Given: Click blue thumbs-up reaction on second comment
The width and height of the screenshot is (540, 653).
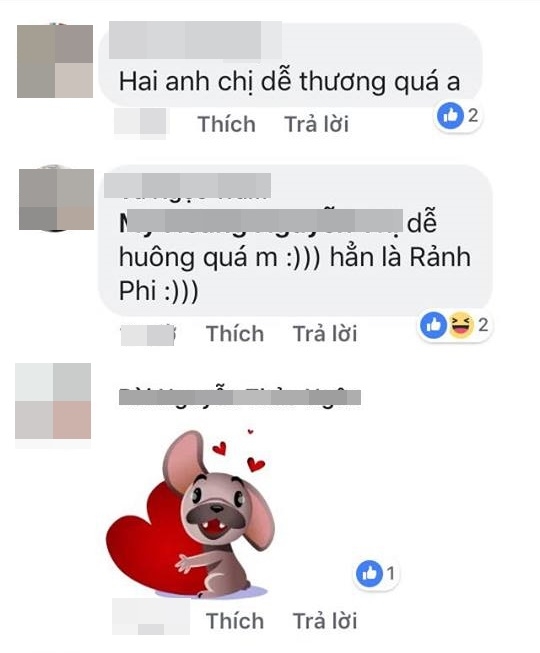Looking at the screenshot, I should pos(433,324).
